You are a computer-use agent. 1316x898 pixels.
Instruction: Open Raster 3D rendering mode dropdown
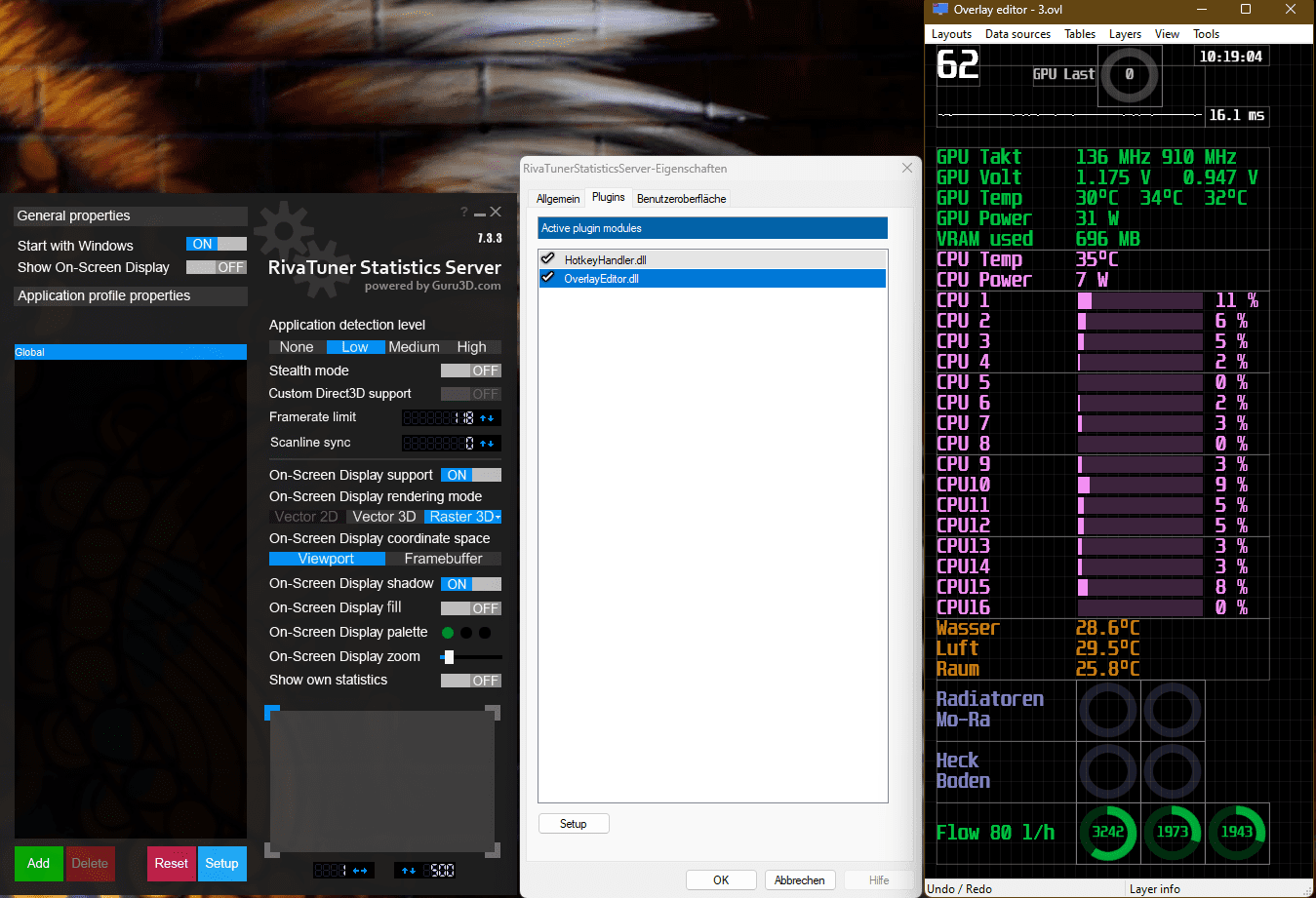point(463,517)
